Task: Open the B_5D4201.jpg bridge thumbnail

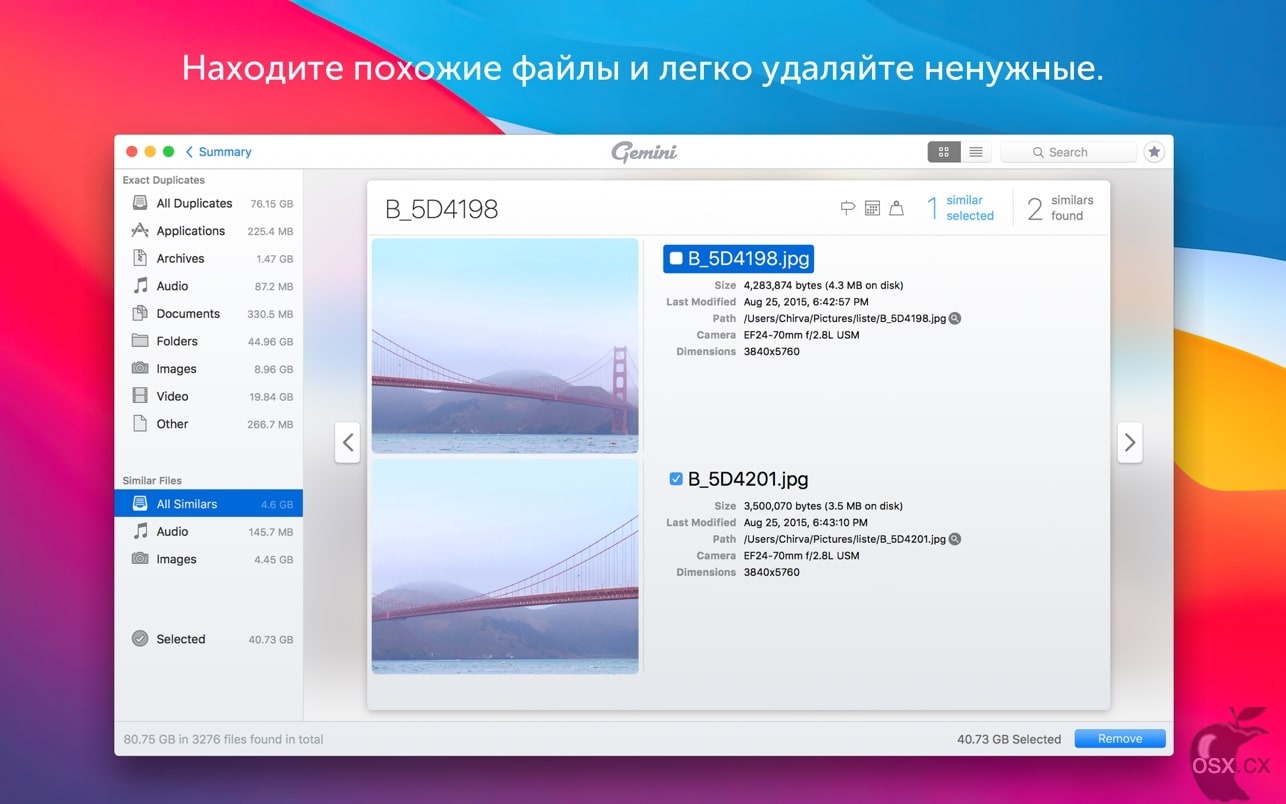Action: [505, 566]
